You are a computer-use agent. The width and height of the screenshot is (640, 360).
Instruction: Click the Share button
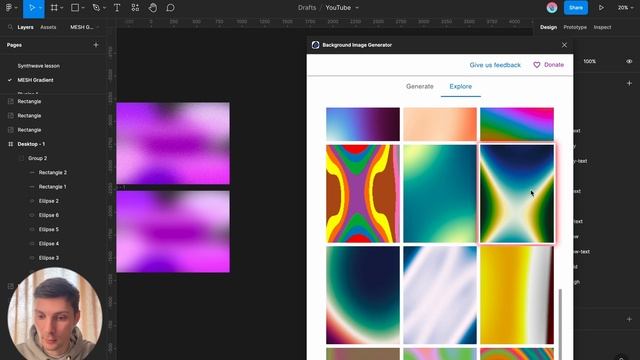pyautogui.click(x=576, y=8)
